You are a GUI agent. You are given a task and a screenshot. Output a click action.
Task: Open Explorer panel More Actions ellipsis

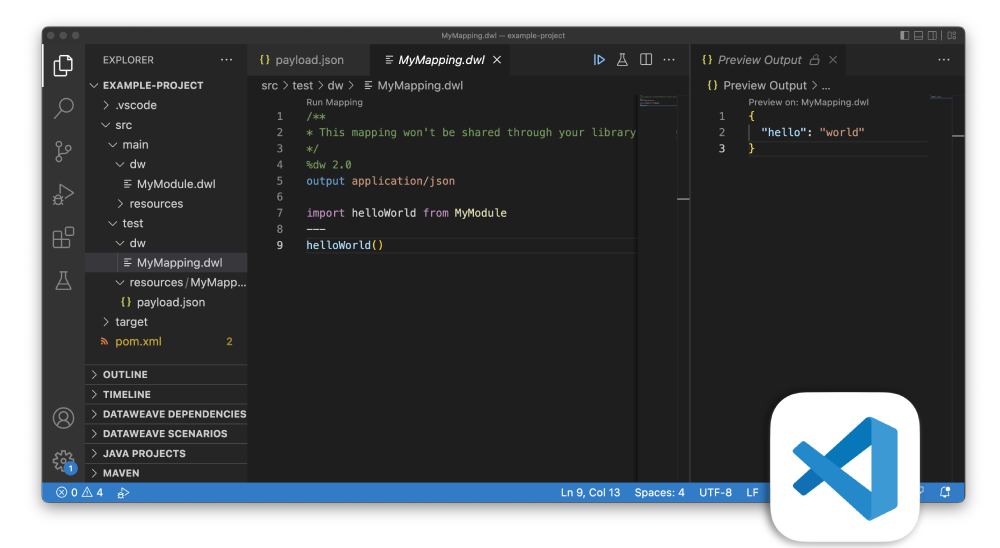[x=226, y=59]
